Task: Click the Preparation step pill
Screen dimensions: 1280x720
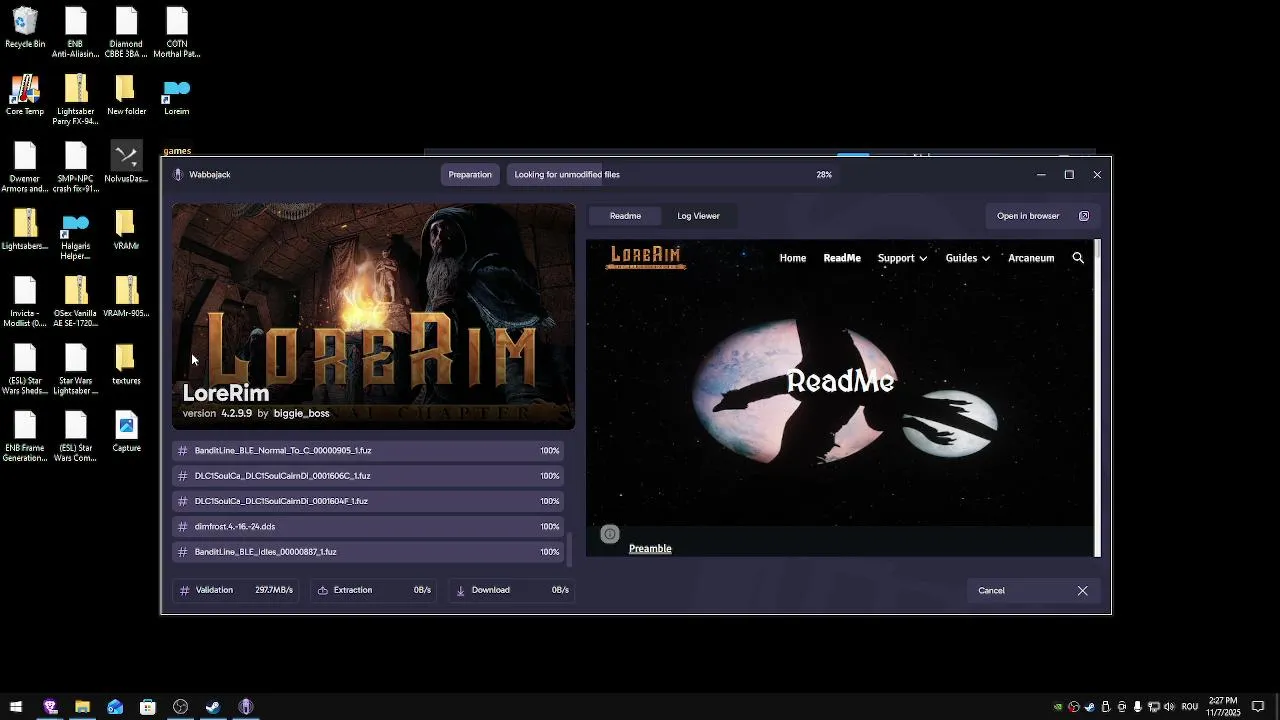Action: (x=470, y=174)
